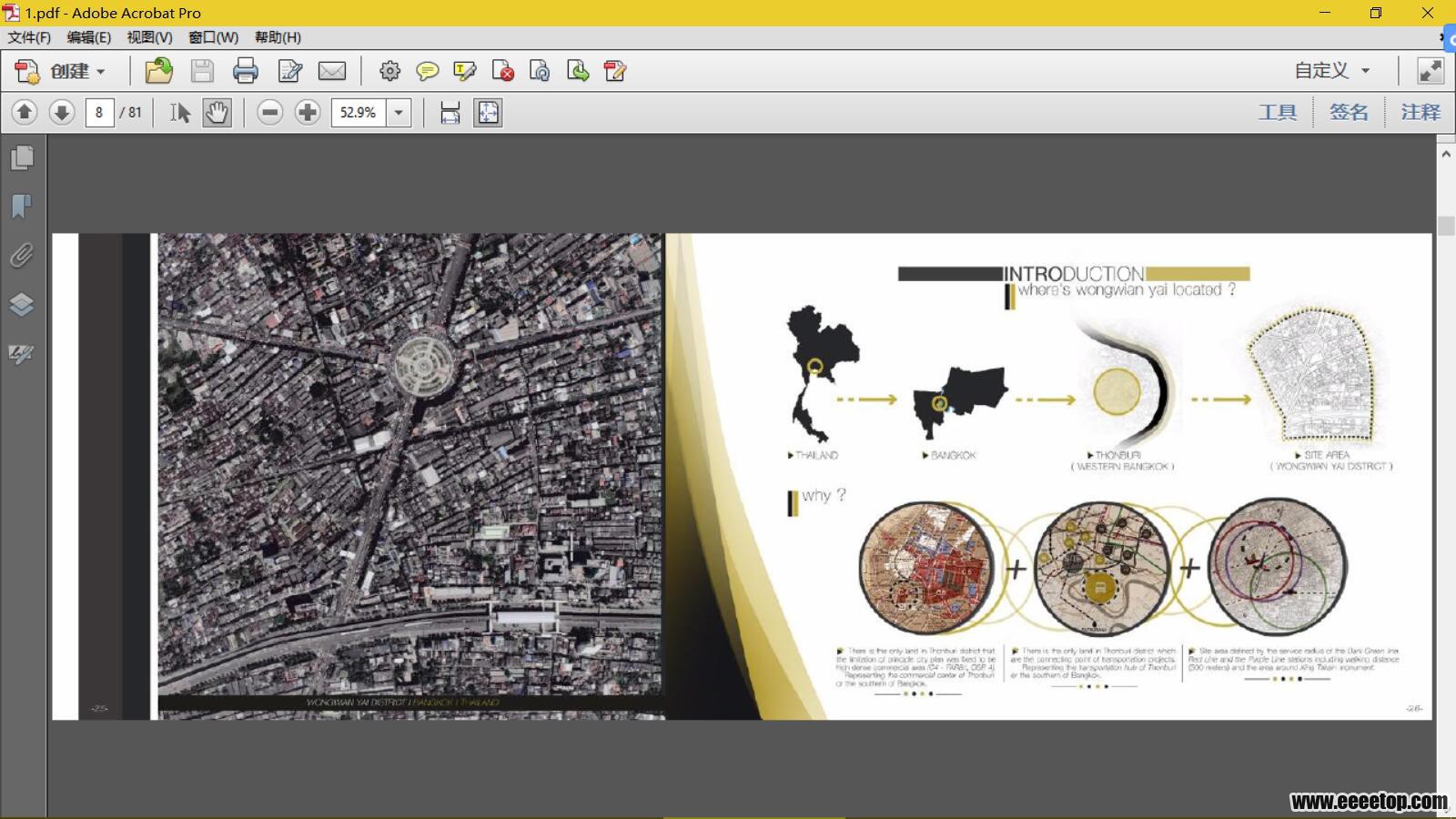The width and height of the screenshot is (1456, 819).
Task: Open the zoom level dropdown arrow
Action: tap(399, 112)
